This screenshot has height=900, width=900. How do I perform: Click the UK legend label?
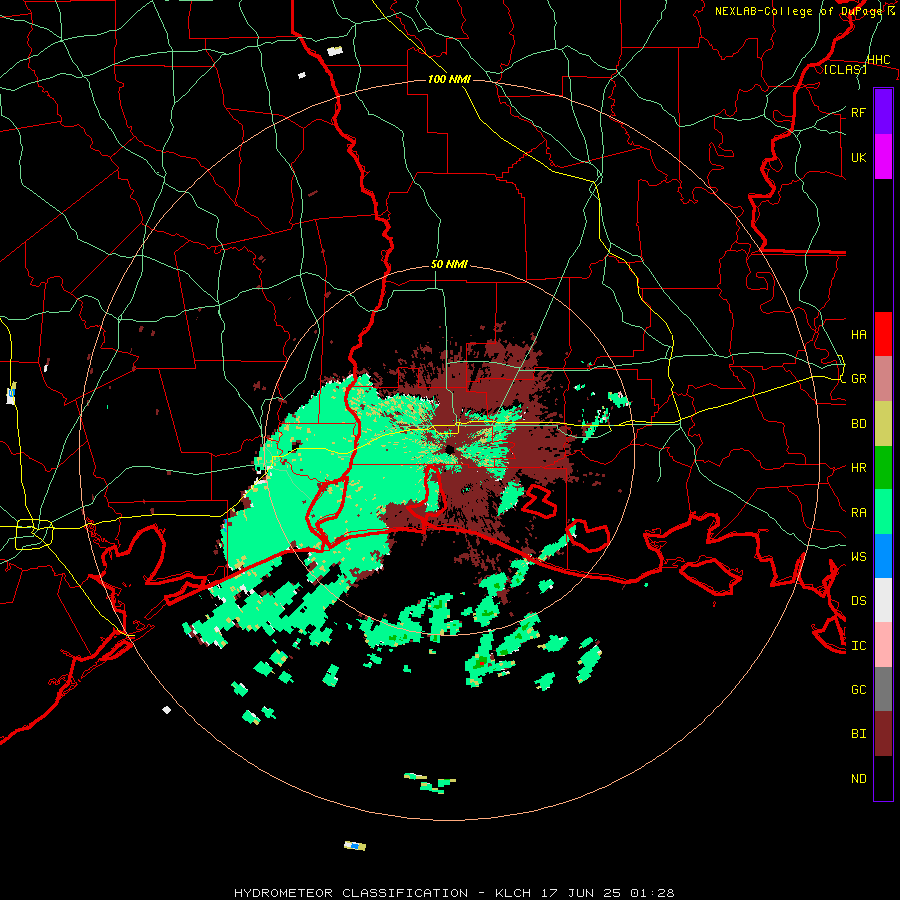coord(858,157)
